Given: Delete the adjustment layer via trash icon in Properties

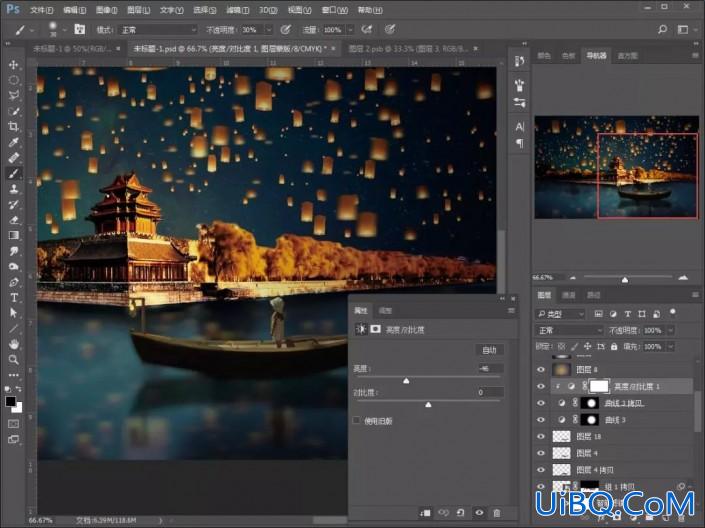Looking at the screenshot, I should pyautogui.click(x=496, y=512).
